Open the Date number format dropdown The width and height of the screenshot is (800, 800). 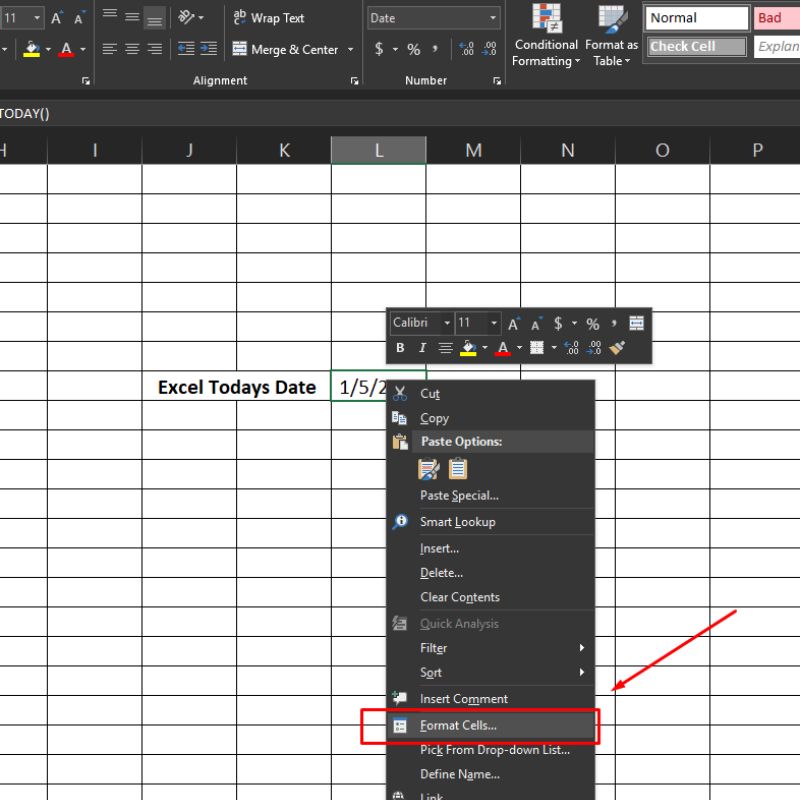493,18
